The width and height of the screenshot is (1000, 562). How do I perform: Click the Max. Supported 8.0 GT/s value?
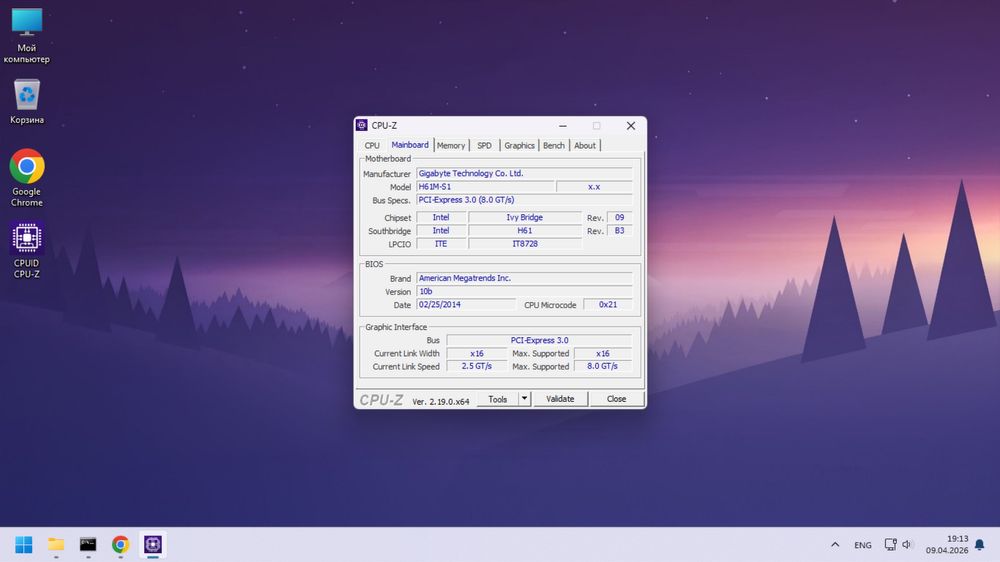point(602,367)
